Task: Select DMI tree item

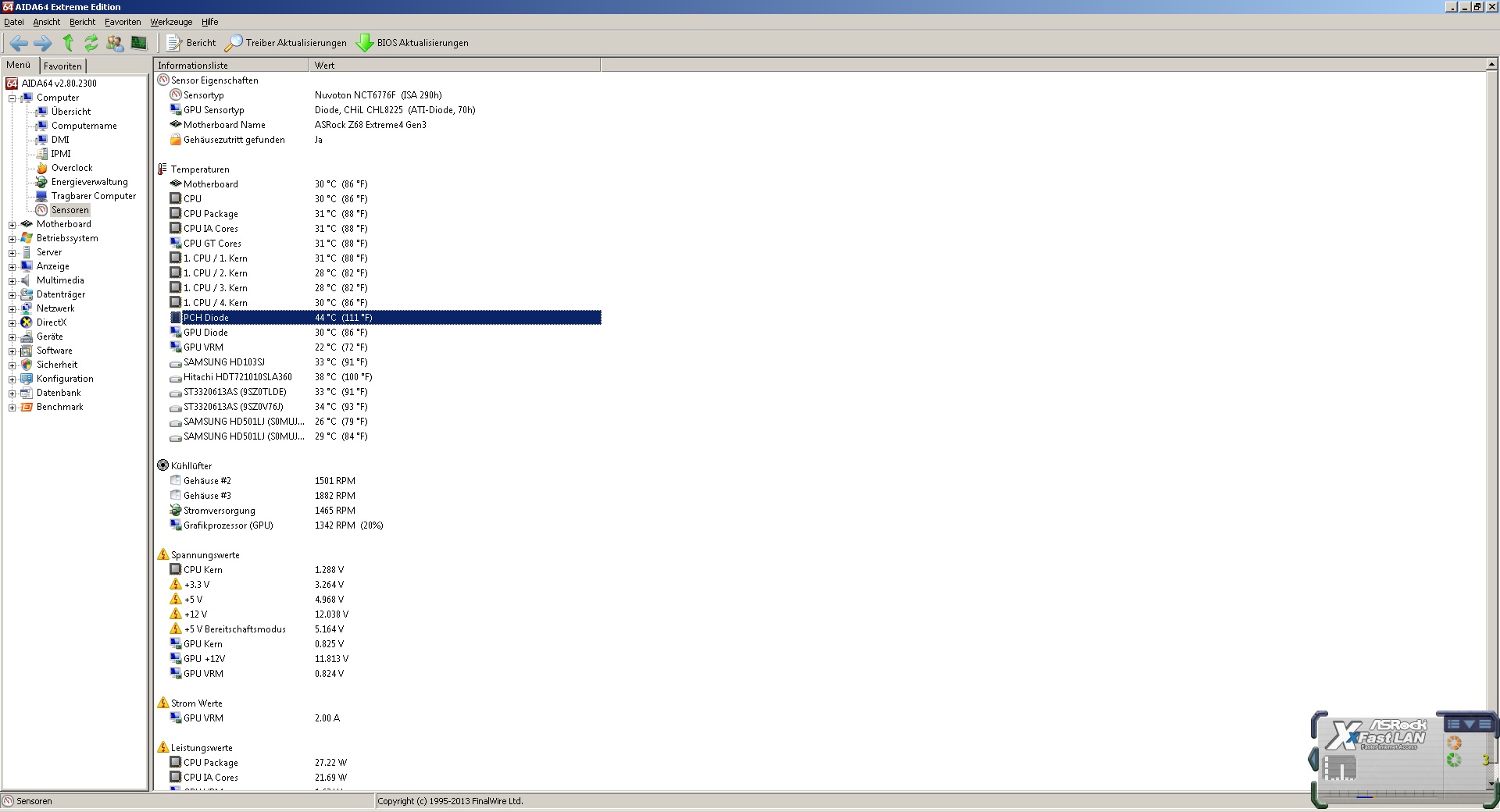Action: pyautogui.click(x=60, y=140)
